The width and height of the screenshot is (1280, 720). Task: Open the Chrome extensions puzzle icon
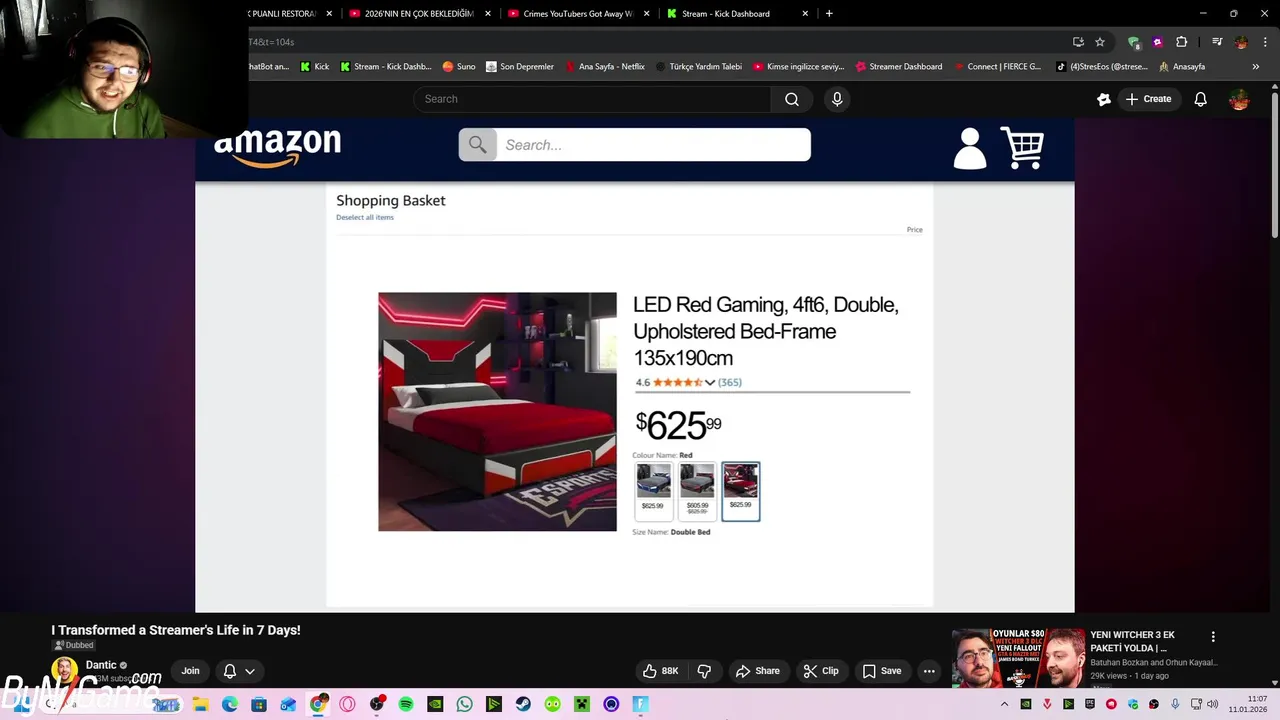pos(1182,42)
